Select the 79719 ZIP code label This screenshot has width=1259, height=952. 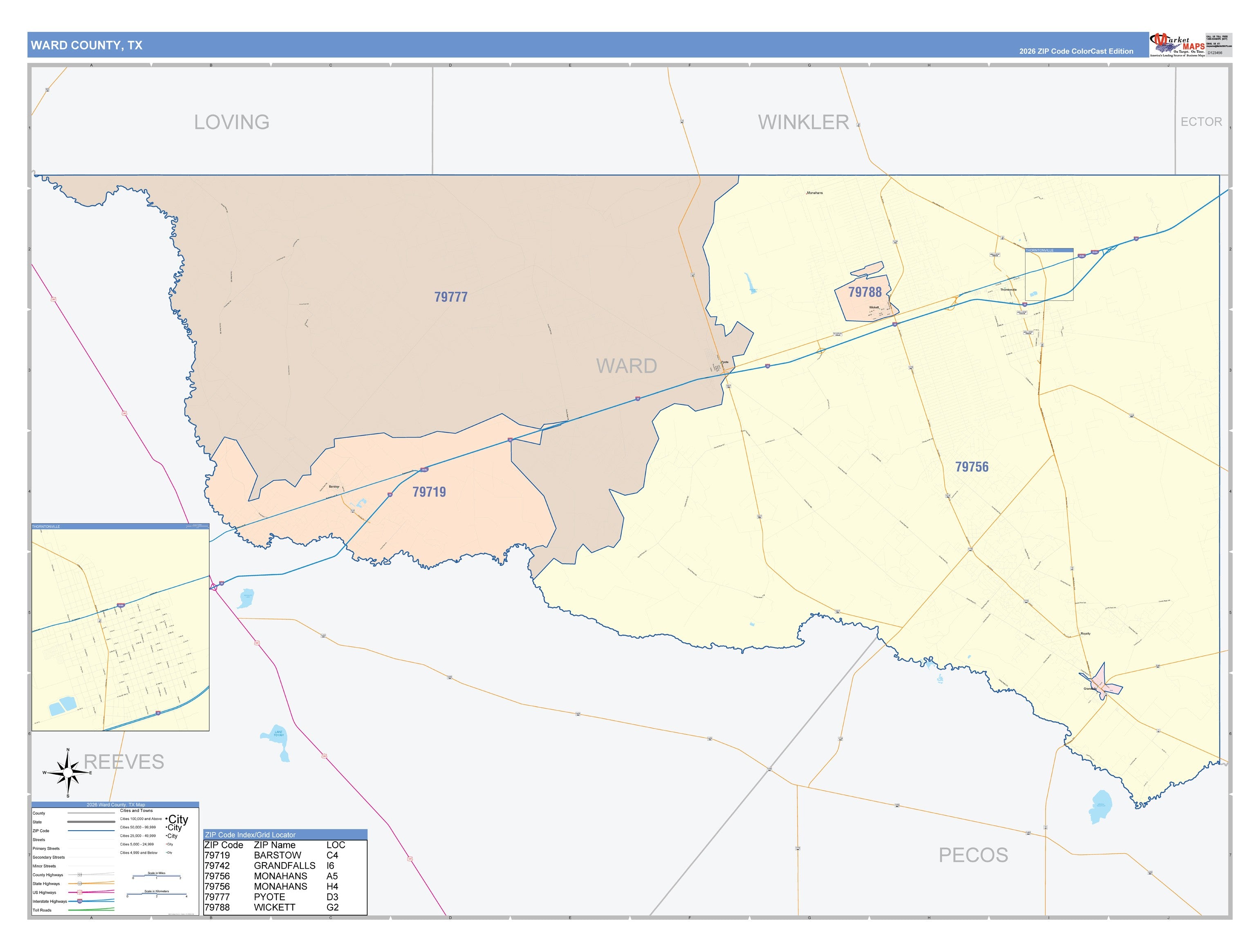coord(429,492)
